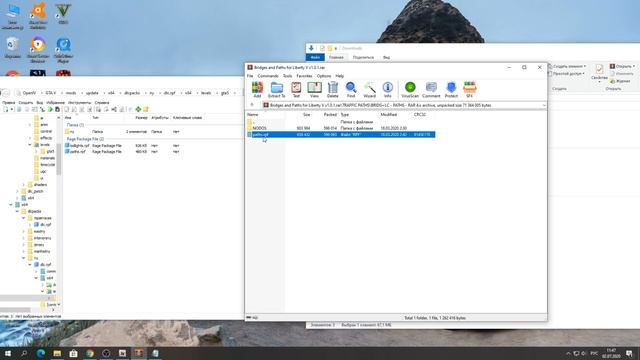Expand the gta5 folder in OpenIV tree
Viewport: 640px width, 360px height.
(x=36, y=151)
